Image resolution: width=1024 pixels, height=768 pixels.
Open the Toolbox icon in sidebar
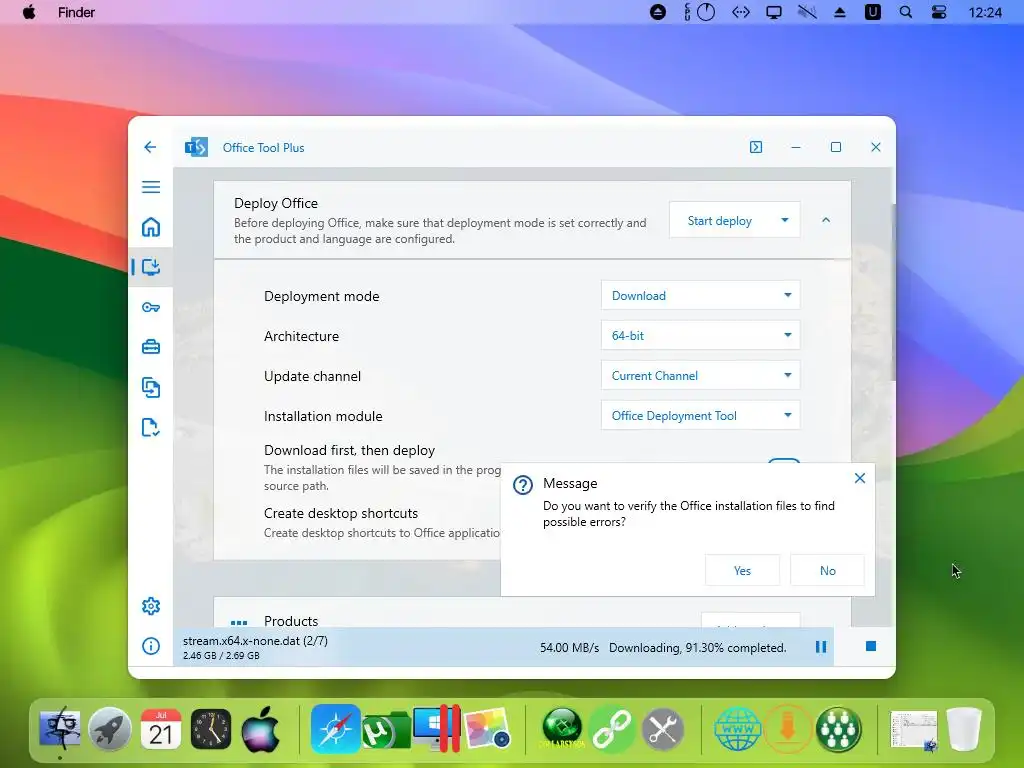pyautogui.click(x=151, y=347)
